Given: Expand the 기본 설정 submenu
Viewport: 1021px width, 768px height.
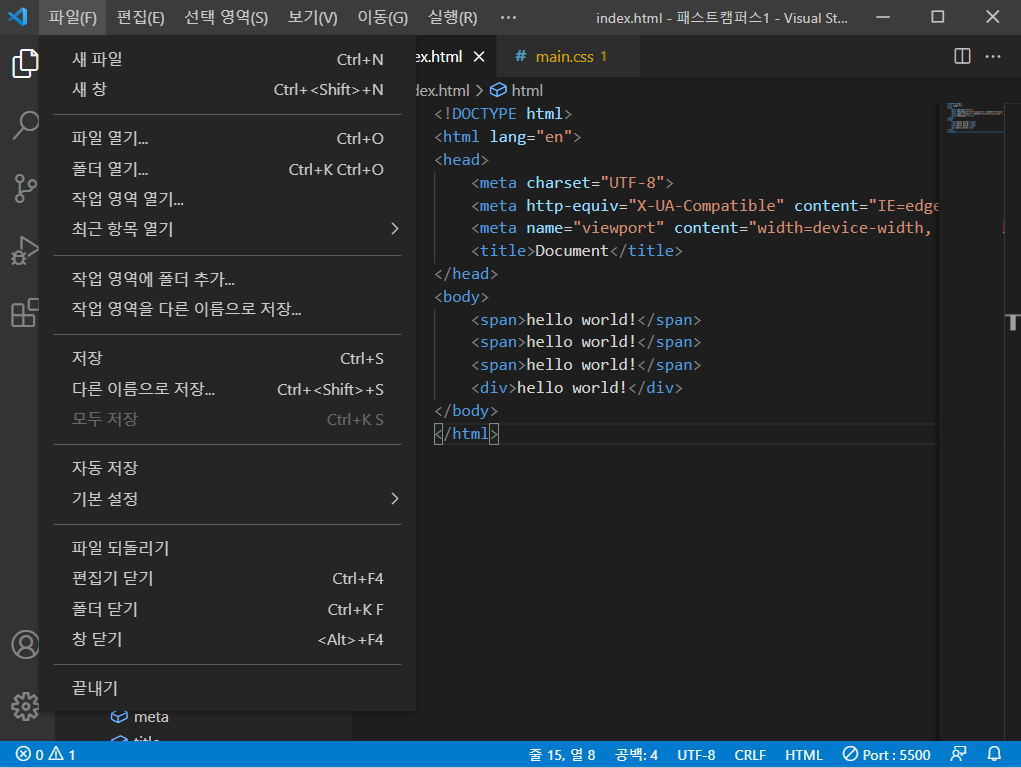Looking at the screenshot, I should click(227, 499).
